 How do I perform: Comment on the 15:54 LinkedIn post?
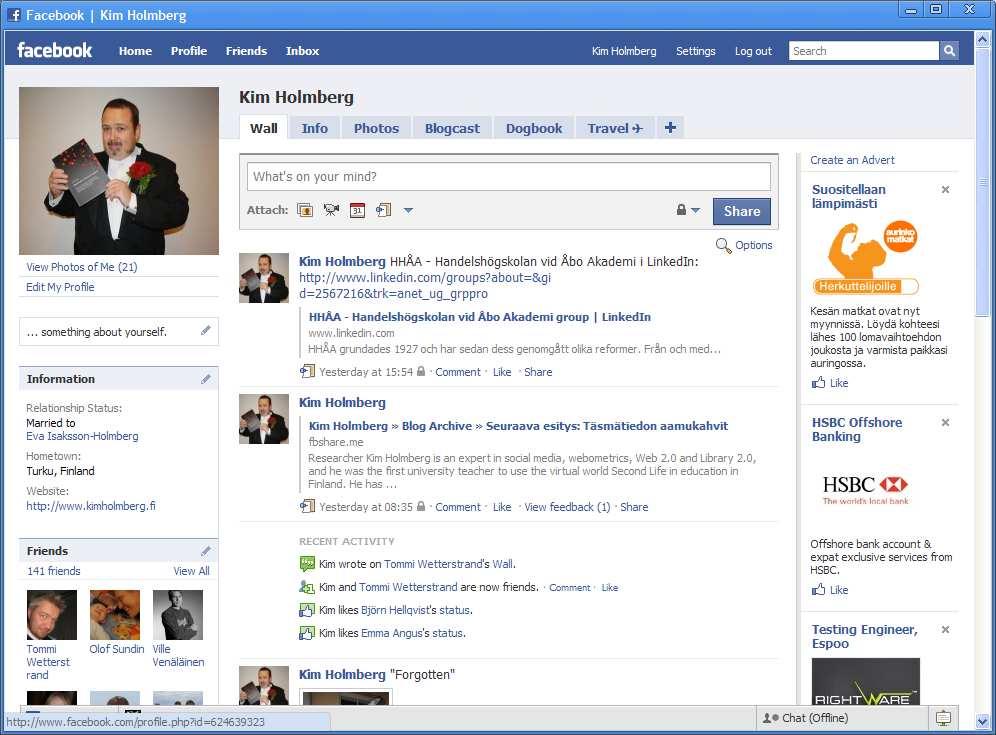457,372
